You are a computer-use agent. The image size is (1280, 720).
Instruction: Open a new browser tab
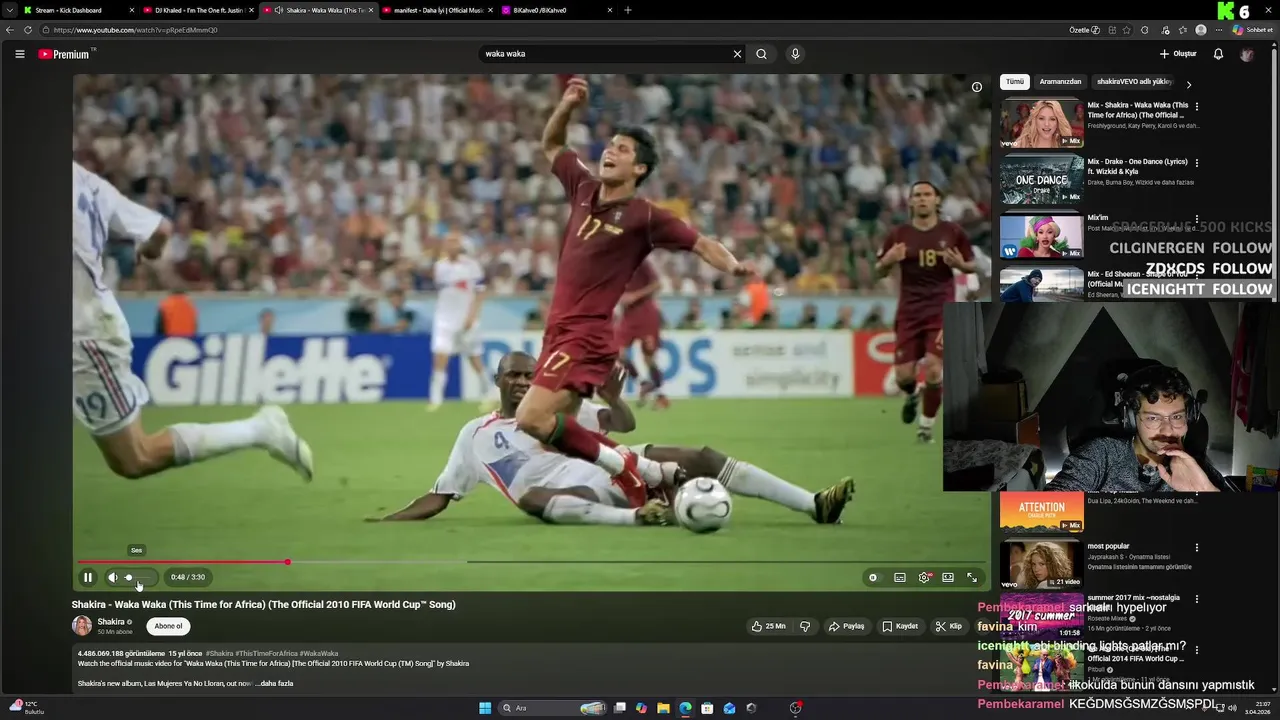pos(628,10)
